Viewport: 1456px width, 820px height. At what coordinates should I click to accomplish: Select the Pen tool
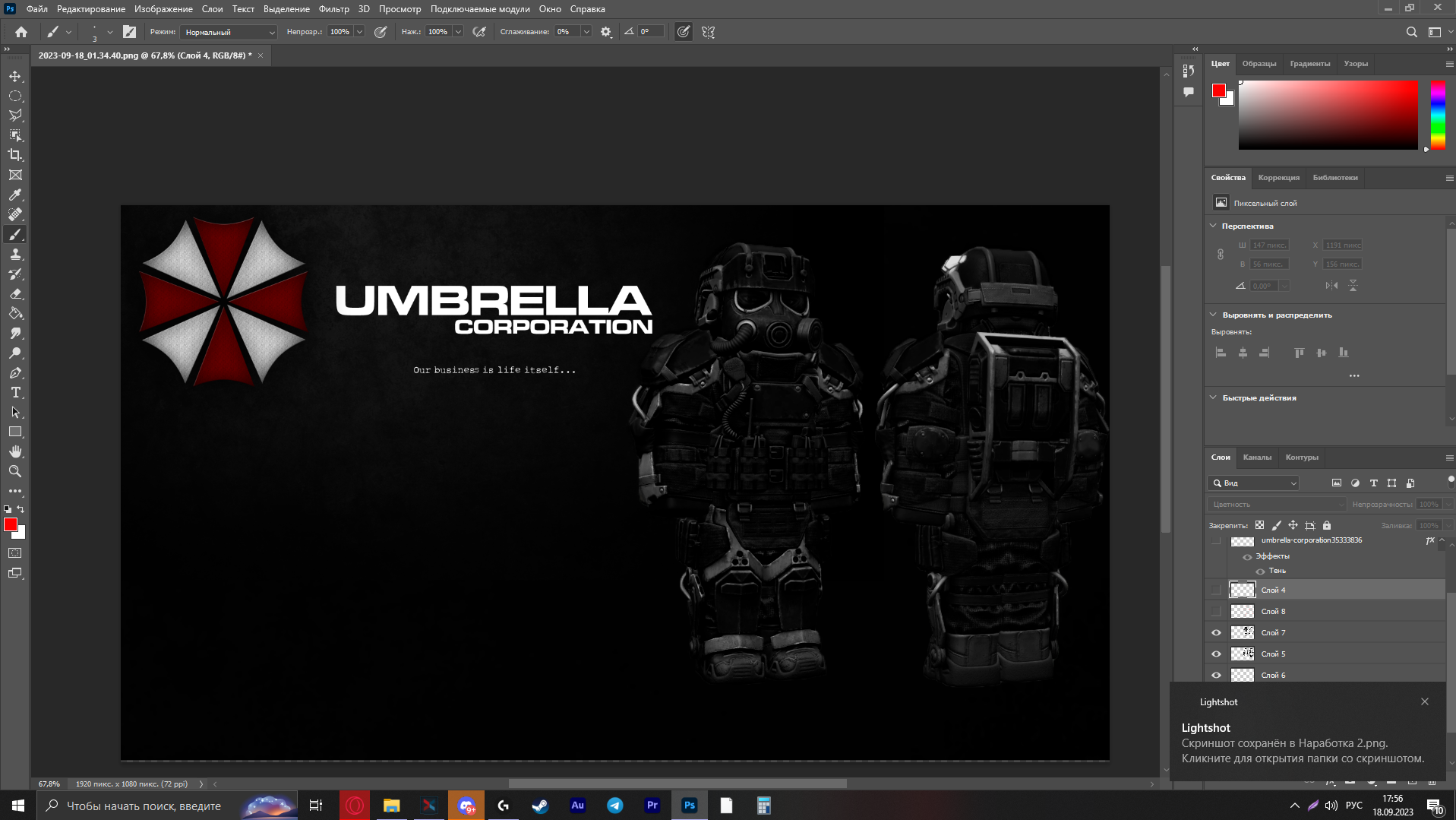(x=15, y=372)
